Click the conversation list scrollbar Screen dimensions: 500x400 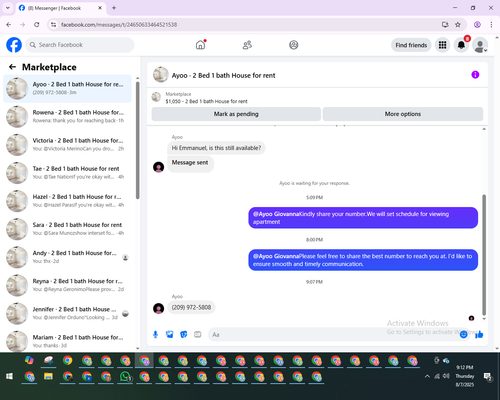pos(138,140)
